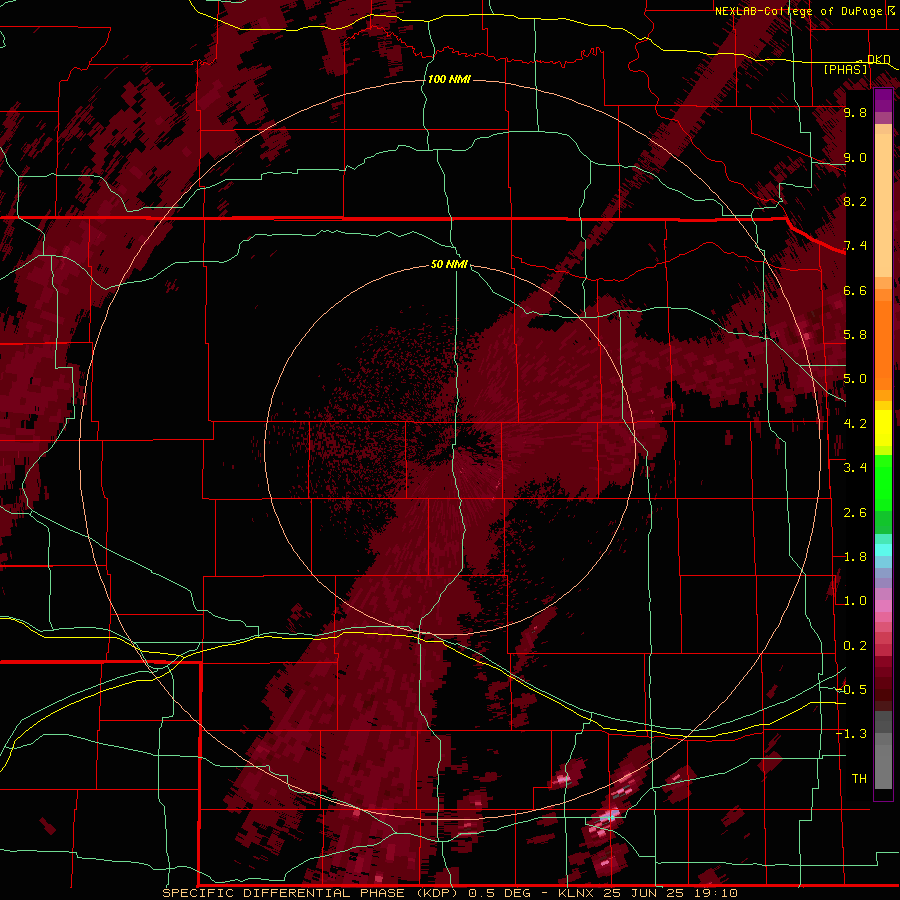Click the 100 NMI range ring label

(x=449, y=79)
